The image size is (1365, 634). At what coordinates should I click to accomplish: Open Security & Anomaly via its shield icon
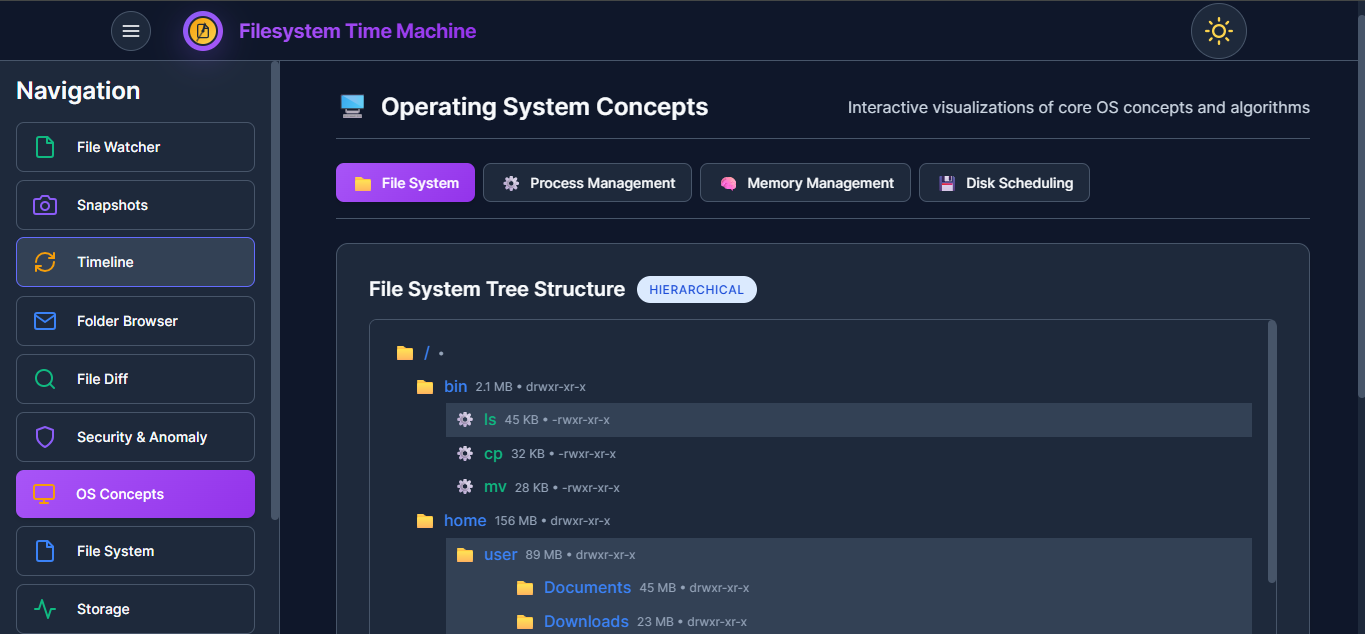point(44,437)
